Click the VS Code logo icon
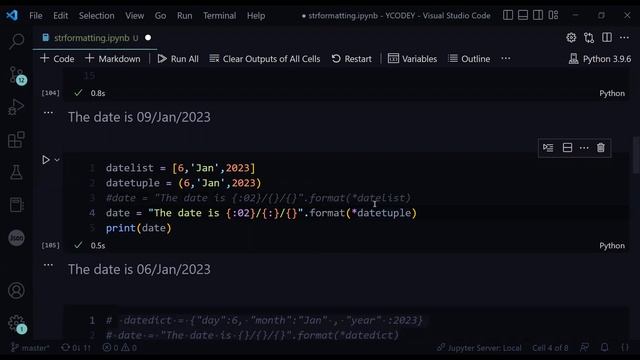 (x=12, y=16)
